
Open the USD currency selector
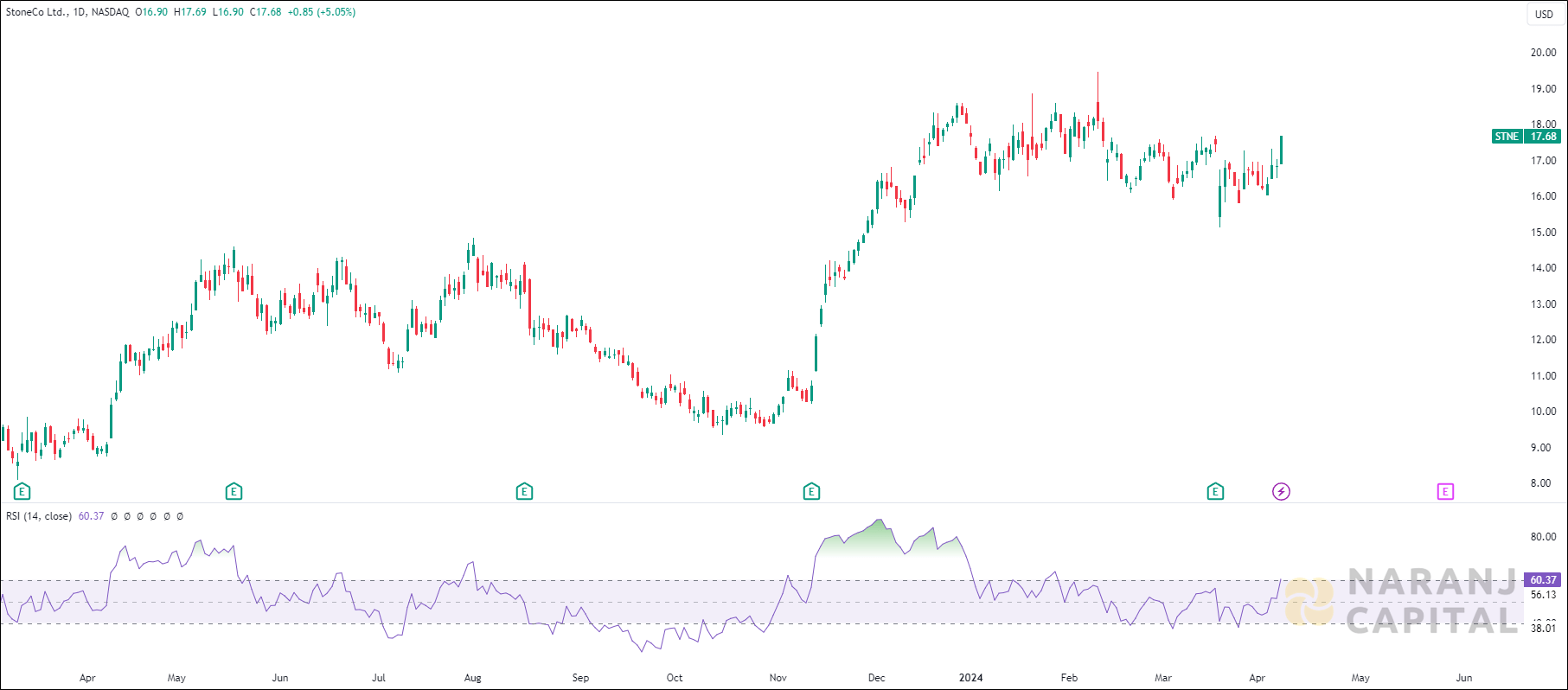click(x=1544, y=14)
